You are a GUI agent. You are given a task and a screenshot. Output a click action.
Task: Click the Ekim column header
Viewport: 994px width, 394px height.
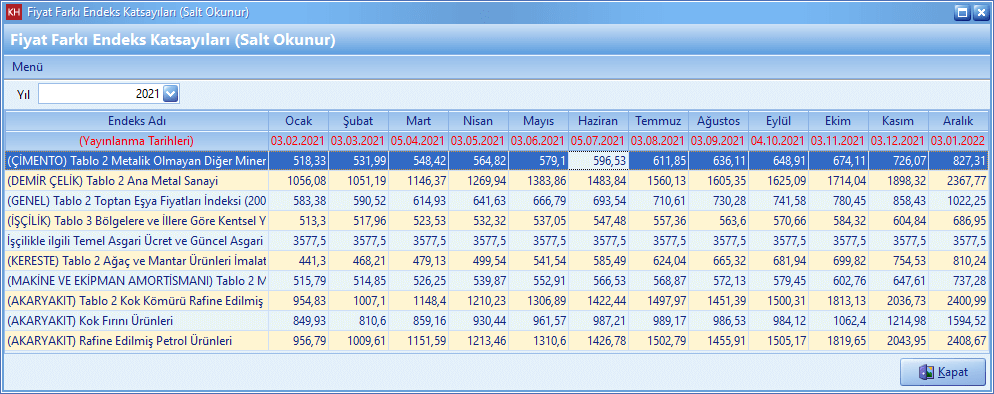tap(838, 121)
